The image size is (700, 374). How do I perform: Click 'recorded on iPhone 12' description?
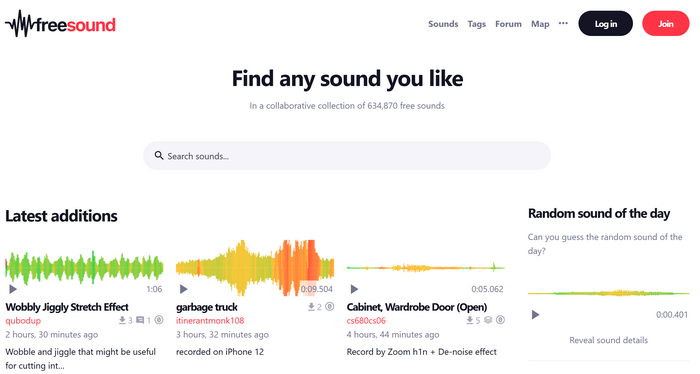(220, 352)
